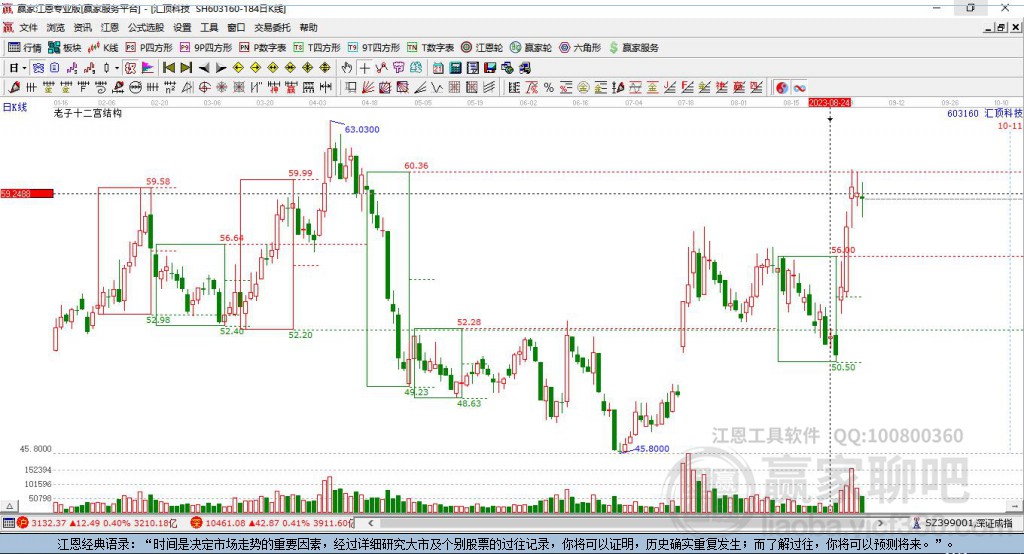1024x554 pixels.
Task: Jump to last bar icon
Action: tap(186, 68)
